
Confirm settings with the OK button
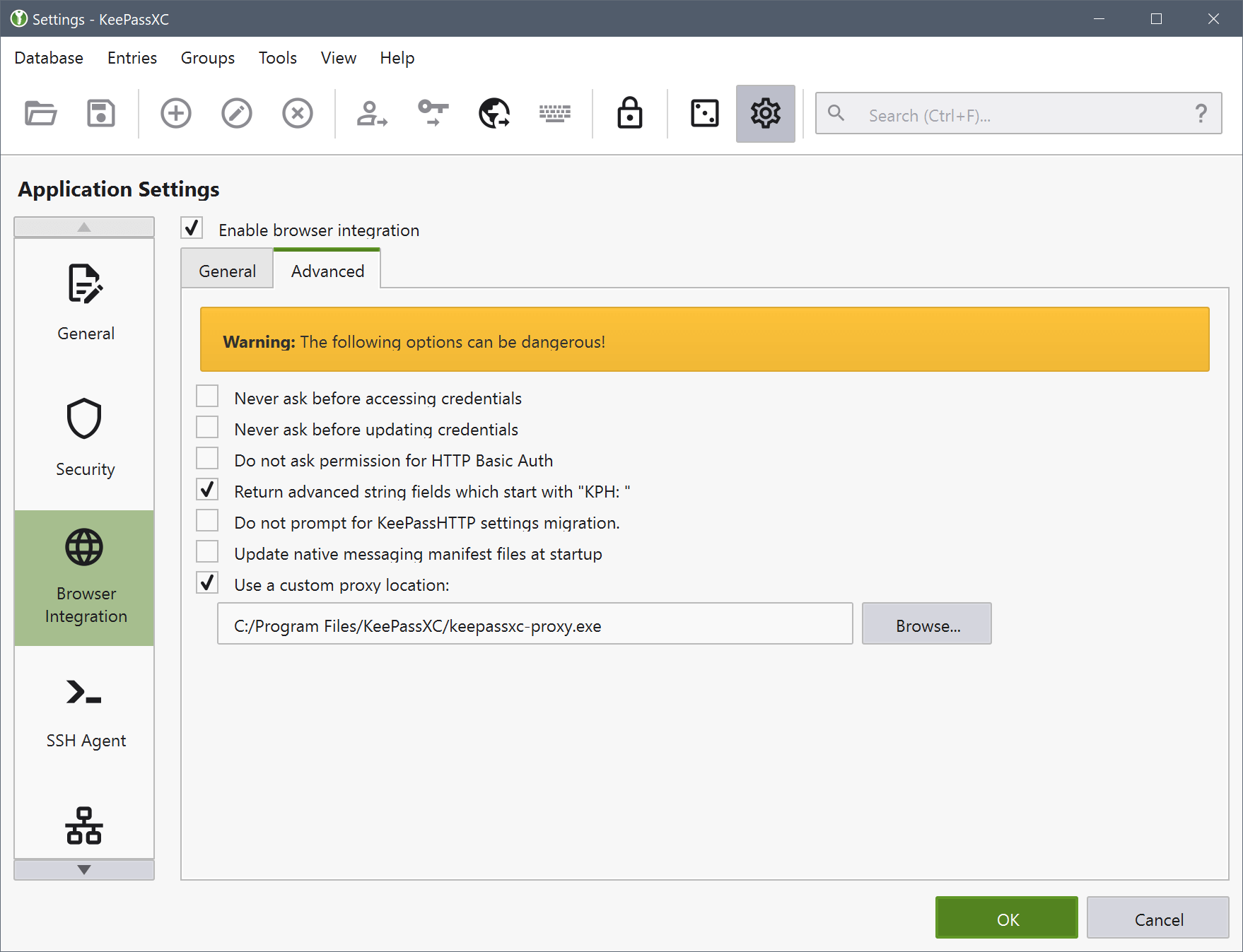(1006, 918)
